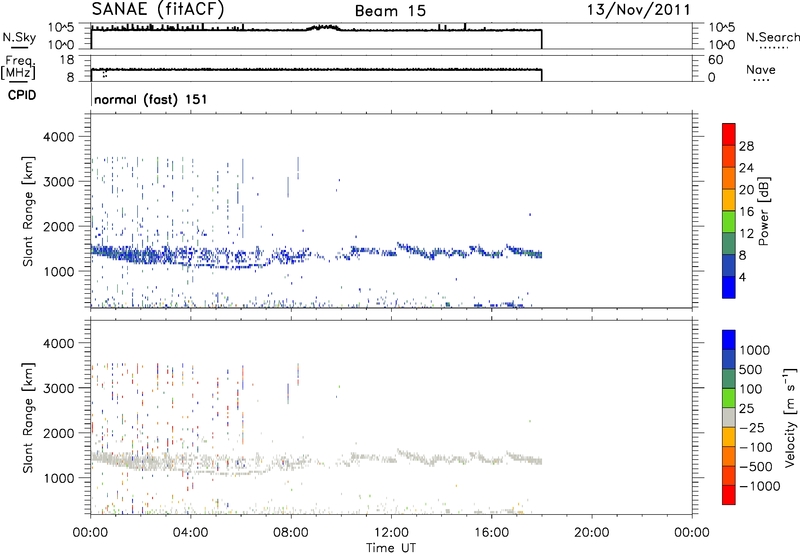The height and width of the screenshot is (554, 800).
Task: Click the "500" label on the Velocity colorbar
Action: (750, 369)
